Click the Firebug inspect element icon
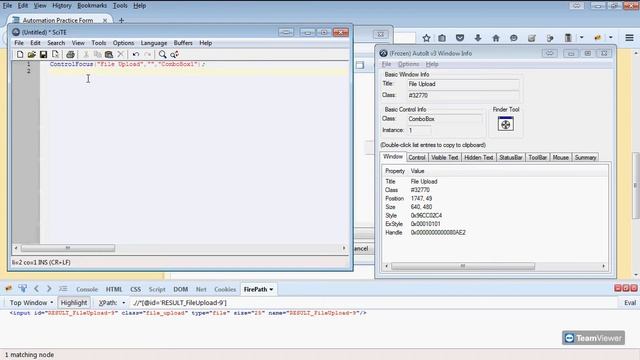Viewport: 640px width, 360px height. pos(22,289)
